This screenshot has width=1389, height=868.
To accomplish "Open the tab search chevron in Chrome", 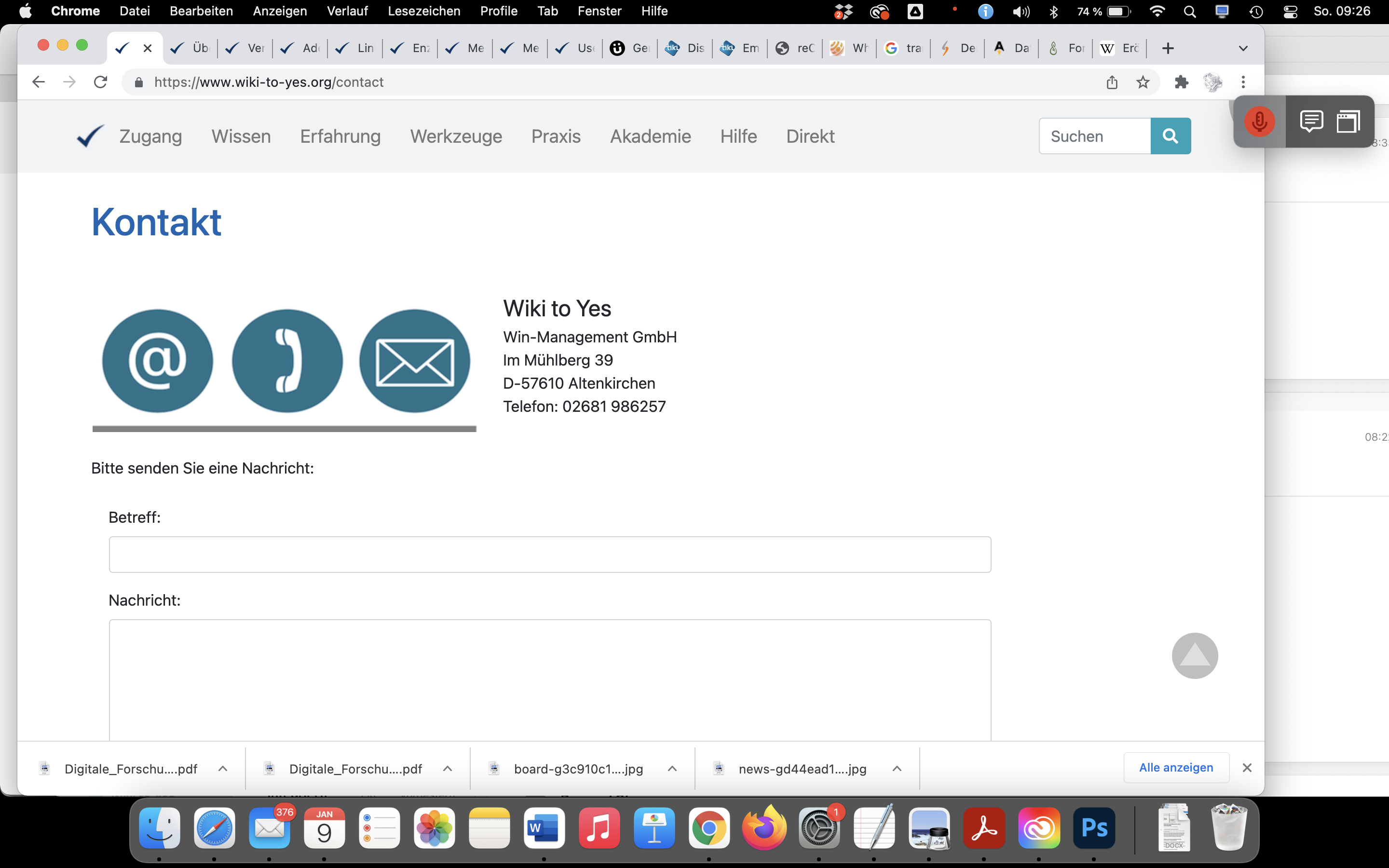I will [1243, 48].
